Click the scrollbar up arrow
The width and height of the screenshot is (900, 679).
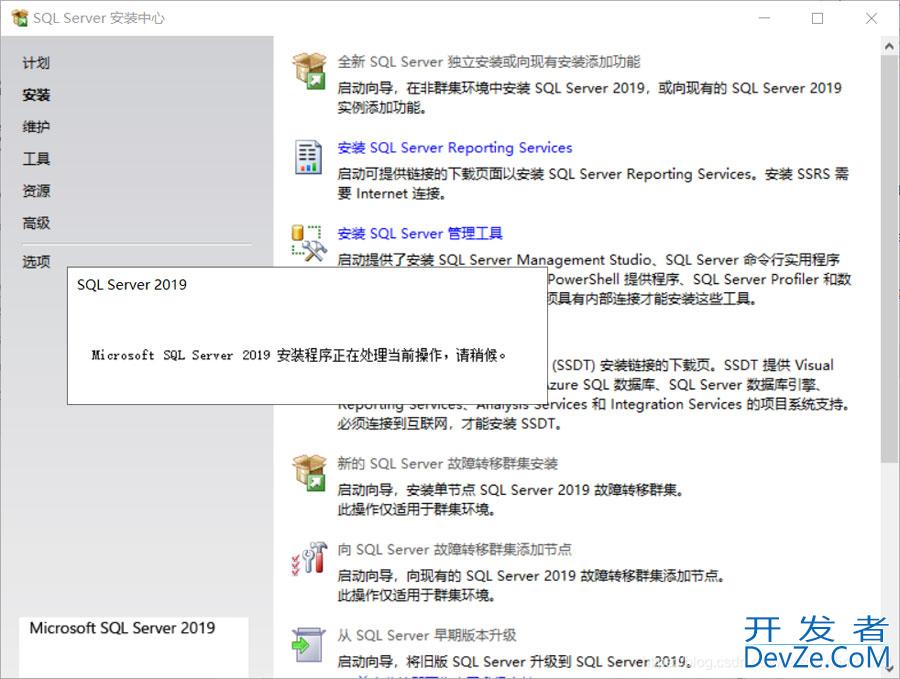890,46
